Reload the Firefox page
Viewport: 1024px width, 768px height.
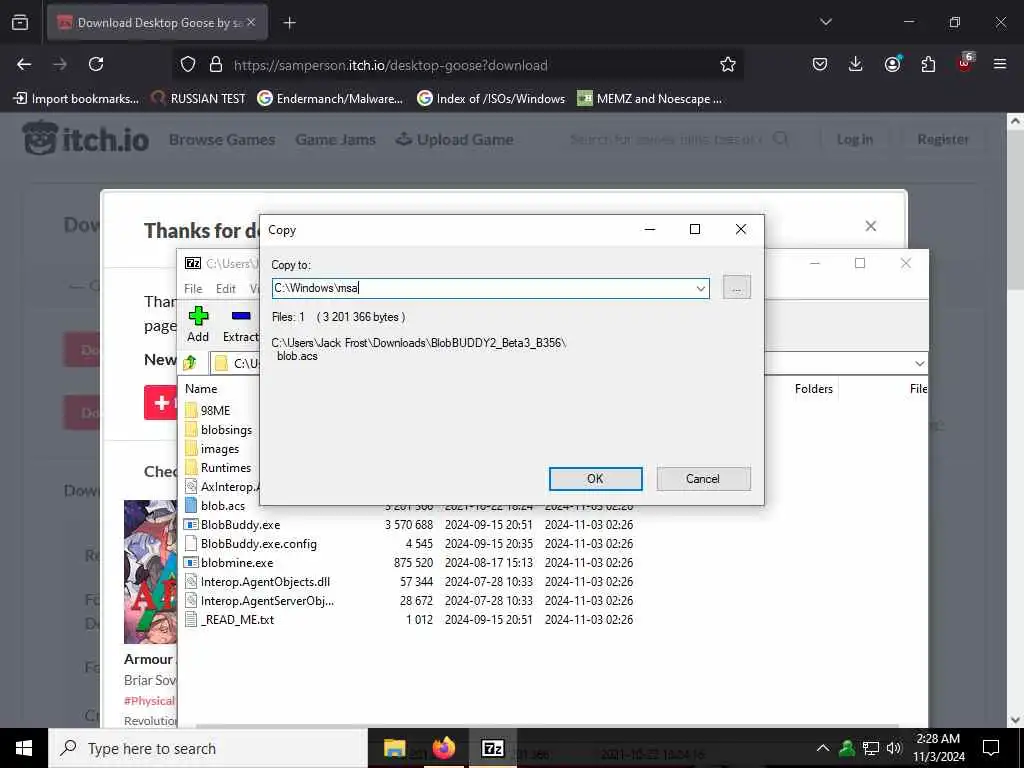point(96,64)
